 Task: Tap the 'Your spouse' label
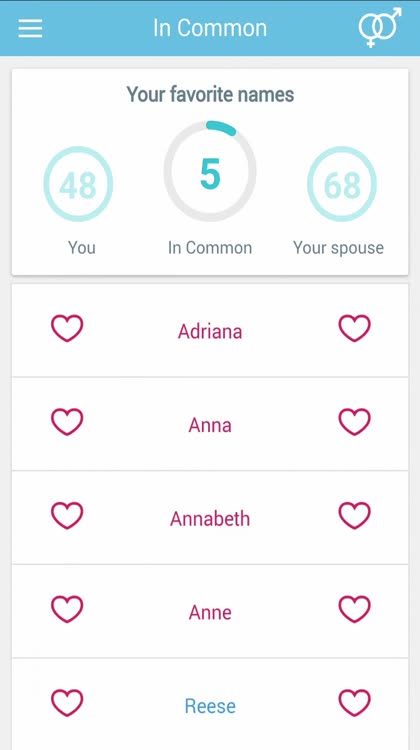click(338, 248)
